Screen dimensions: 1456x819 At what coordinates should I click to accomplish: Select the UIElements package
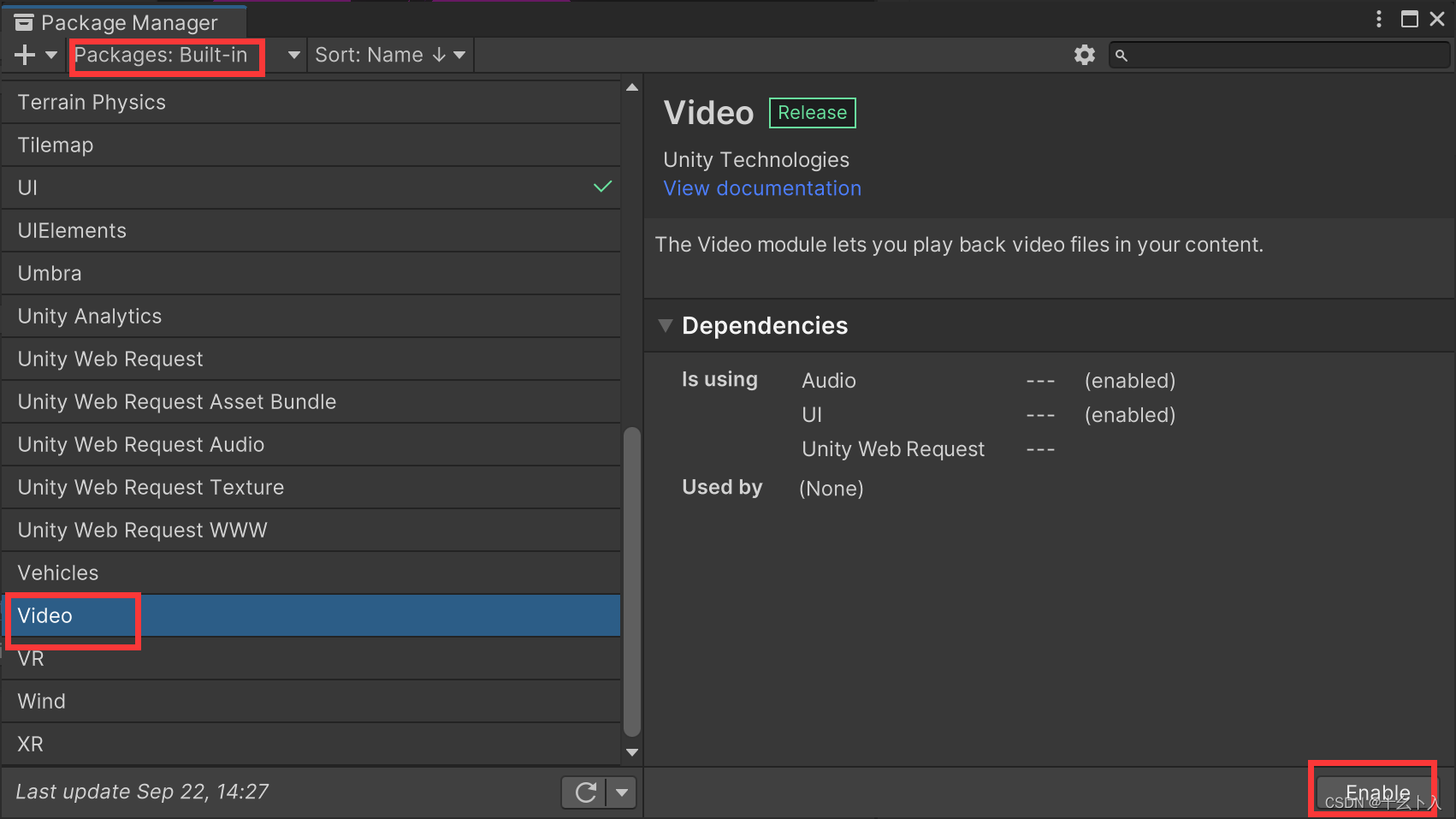tap(311, 230)
